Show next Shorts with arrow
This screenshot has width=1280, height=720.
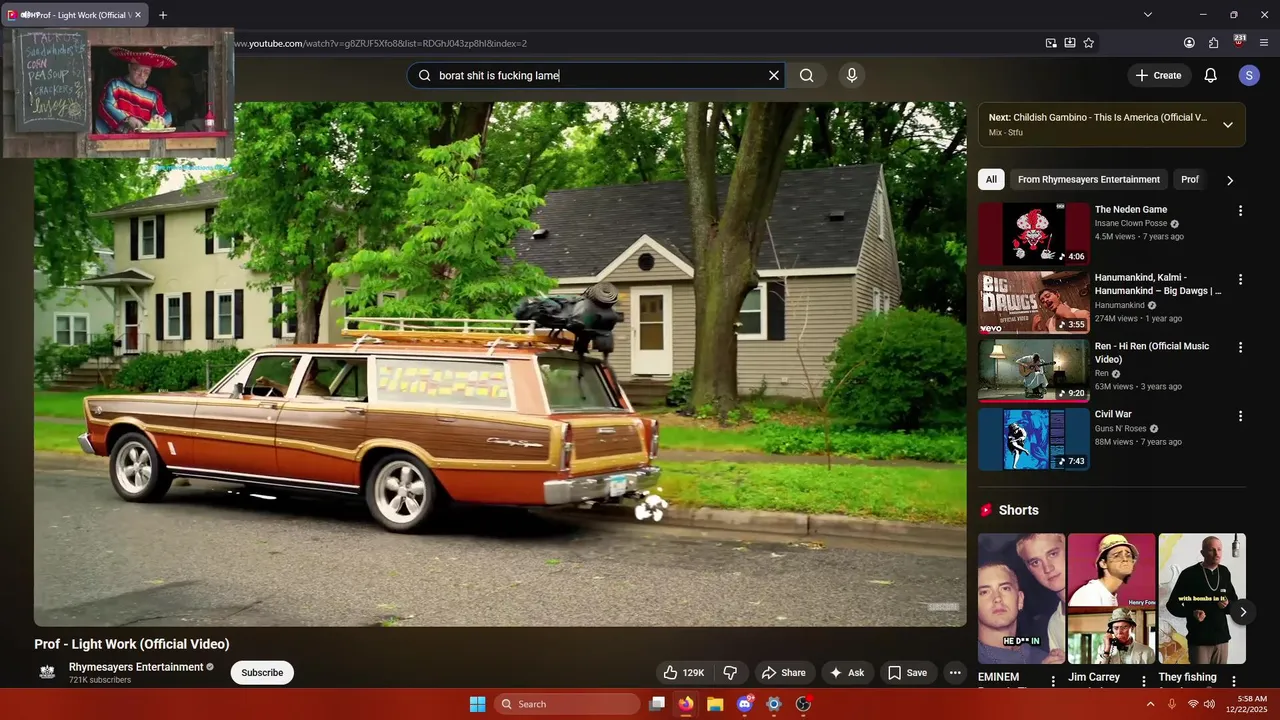pos(1242,612)
